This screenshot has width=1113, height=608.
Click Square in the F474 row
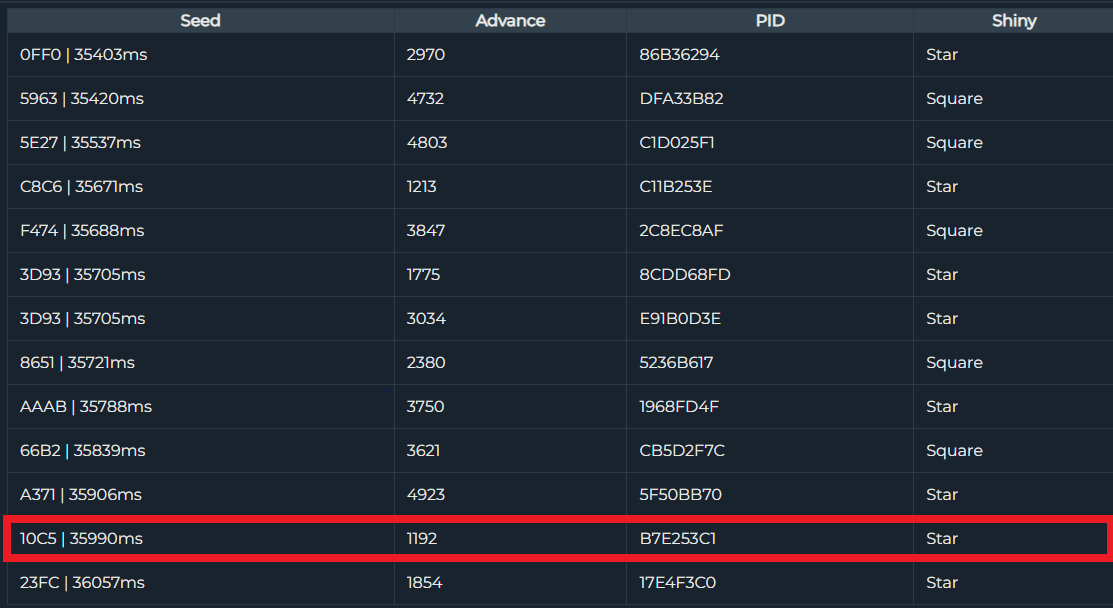coord(954,231)
